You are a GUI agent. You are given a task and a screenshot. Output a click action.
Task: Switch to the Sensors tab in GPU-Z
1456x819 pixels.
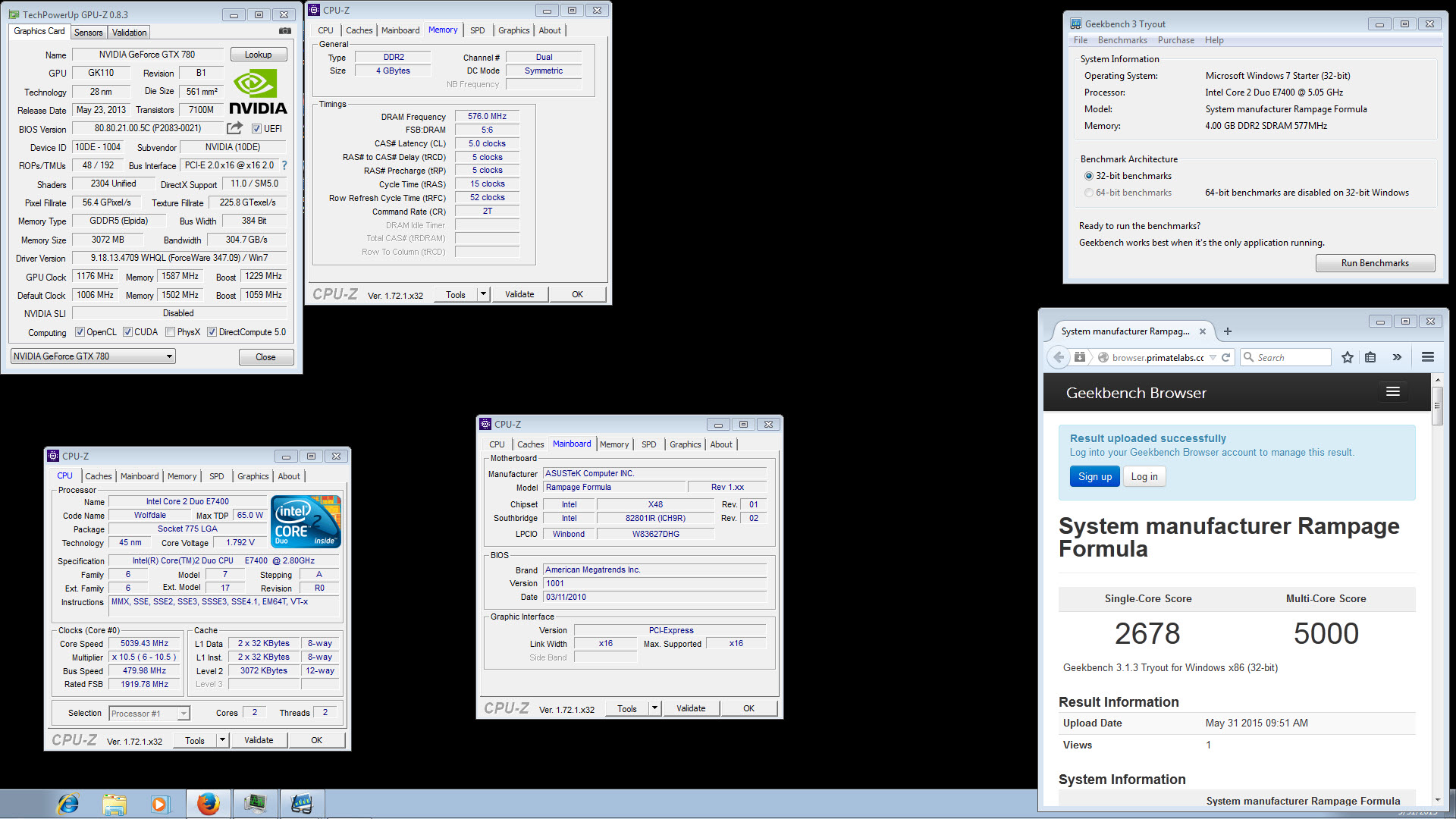(88, 33)
